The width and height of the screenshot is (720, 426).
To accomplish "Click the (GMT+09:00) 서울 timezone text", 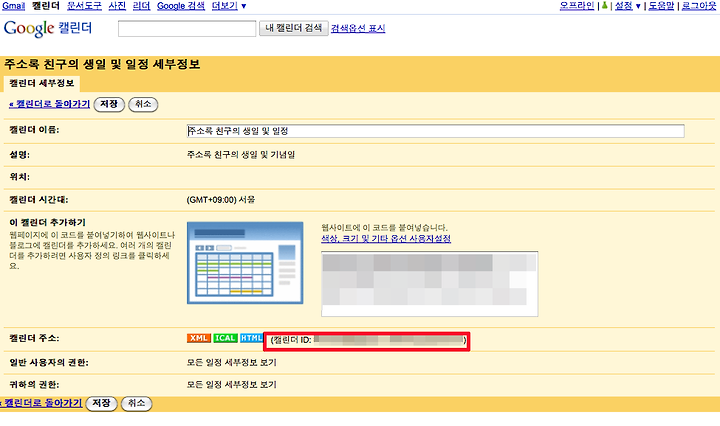I will 221,200.
